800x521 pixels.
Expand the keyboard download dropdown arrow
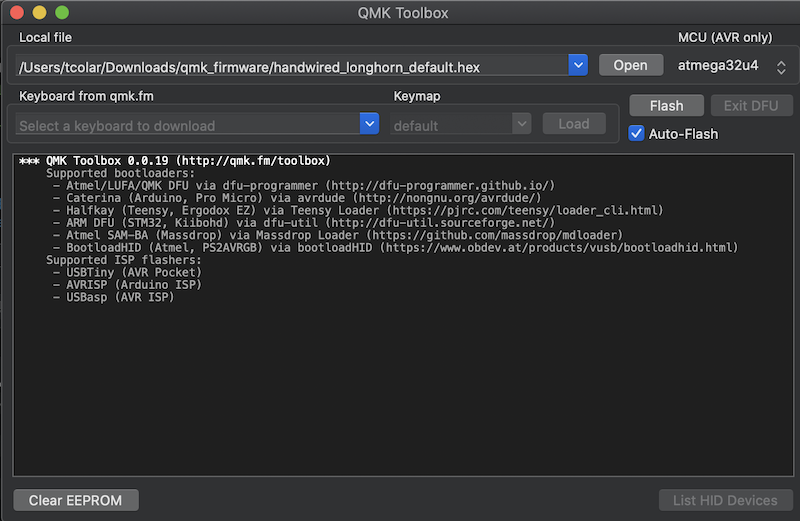(369, 123)
